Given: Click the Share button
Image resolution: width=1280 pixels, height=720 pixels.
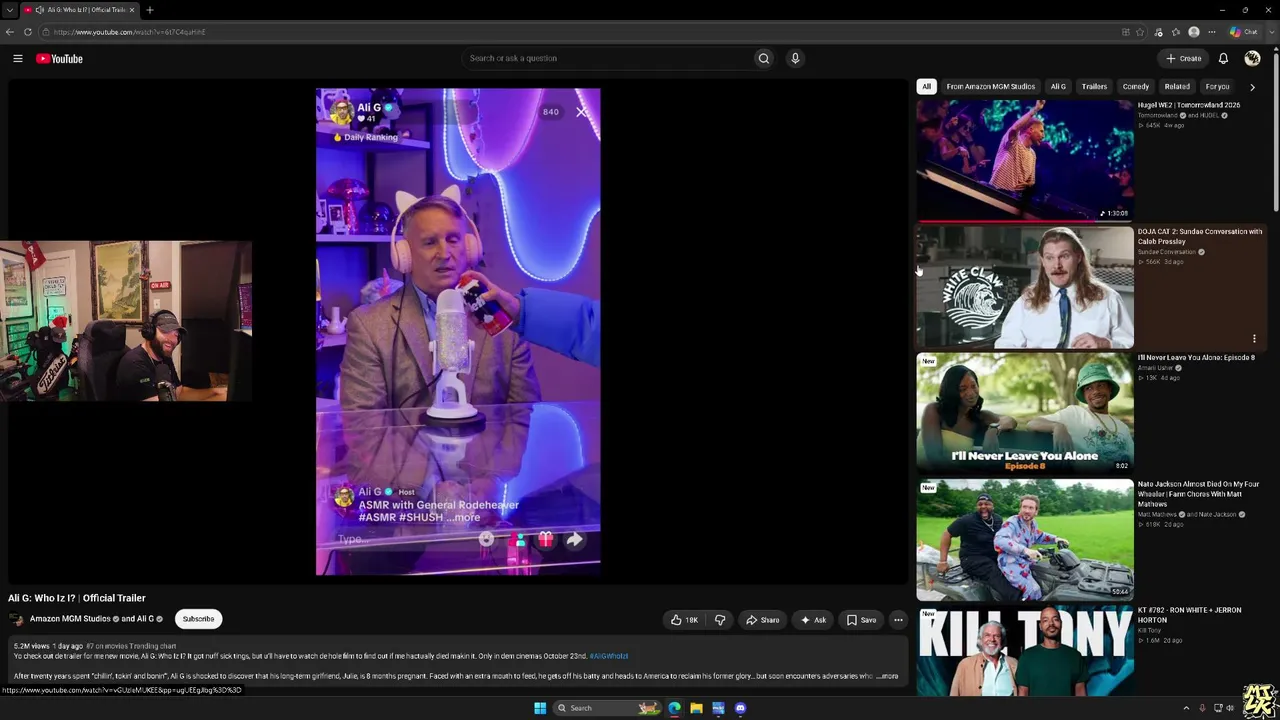Looking at the screenshot, I should (x=762, y=620).
